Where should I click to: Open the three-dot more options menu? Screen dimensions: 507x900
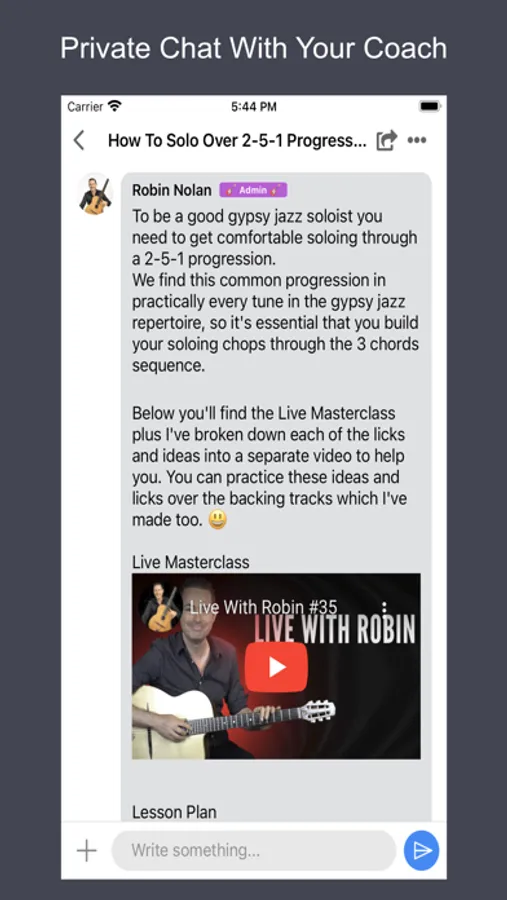coord(417,140)
